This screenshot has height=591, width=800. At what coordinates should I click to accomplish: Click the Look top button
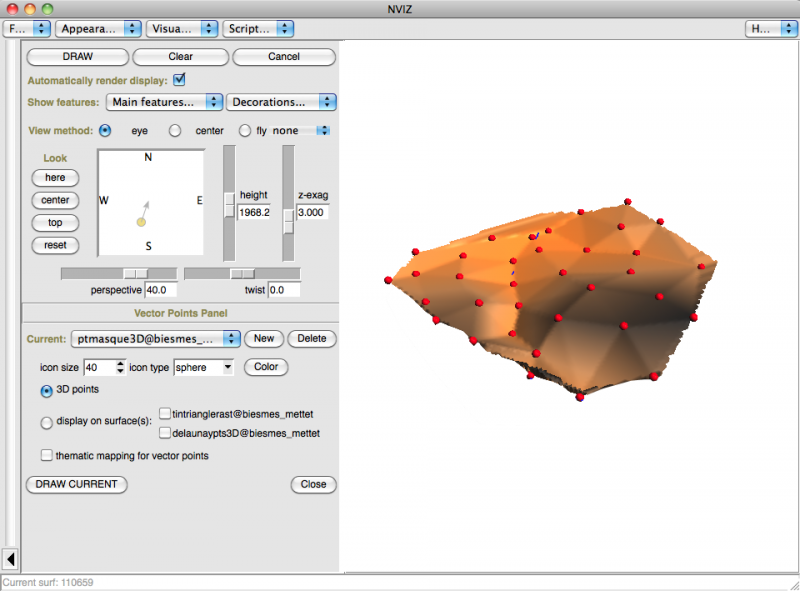pyautogui.click(x=55, y=222)
